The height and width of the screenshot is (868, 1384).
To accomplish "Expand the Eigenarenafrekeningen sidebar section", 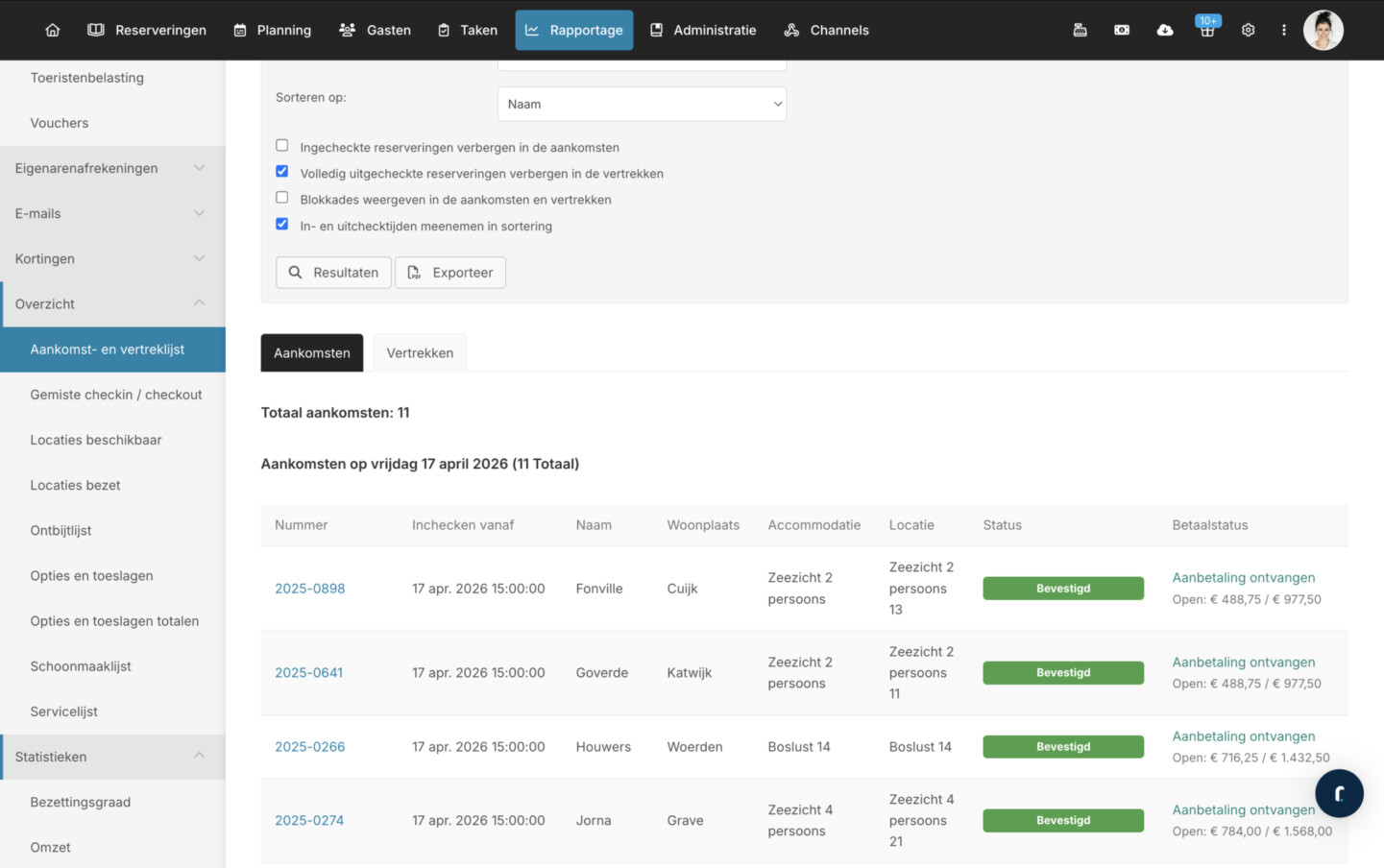I will [112, 168].
